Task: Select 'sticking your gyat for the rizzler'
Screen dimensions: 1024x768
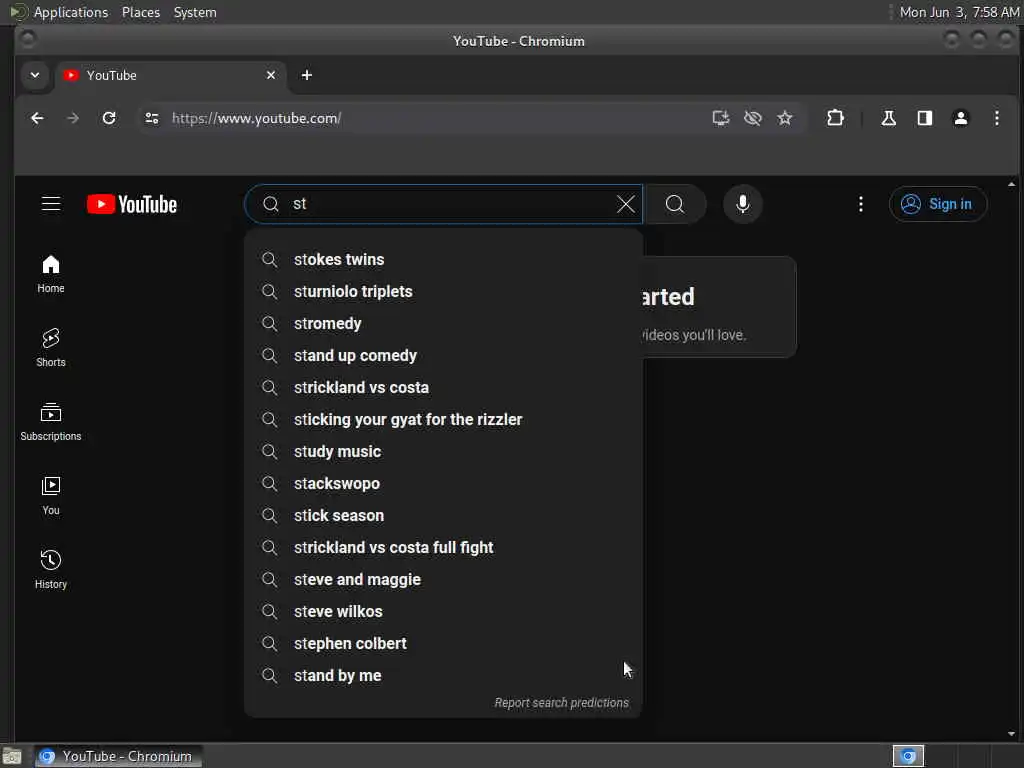Action: (443, 419)
